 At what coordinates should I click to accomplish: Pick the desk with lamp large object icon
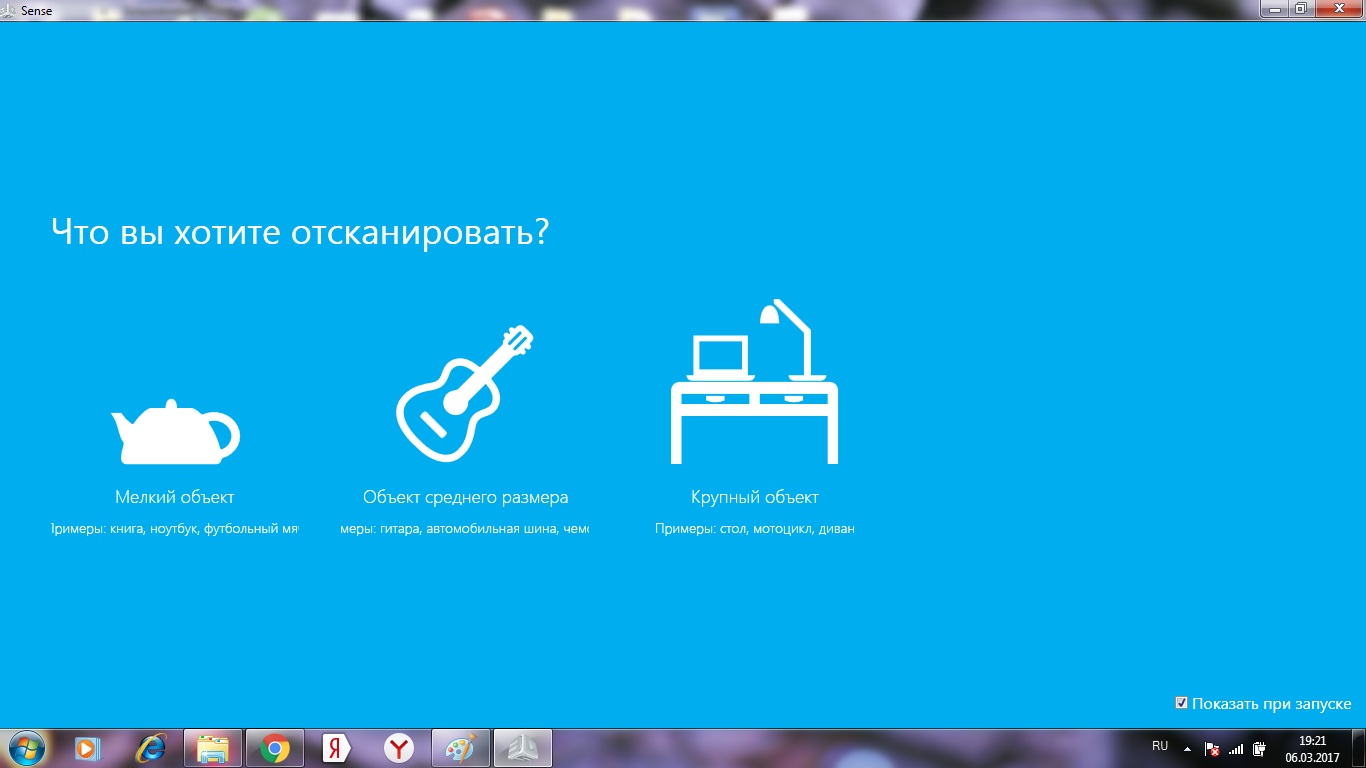754,382
